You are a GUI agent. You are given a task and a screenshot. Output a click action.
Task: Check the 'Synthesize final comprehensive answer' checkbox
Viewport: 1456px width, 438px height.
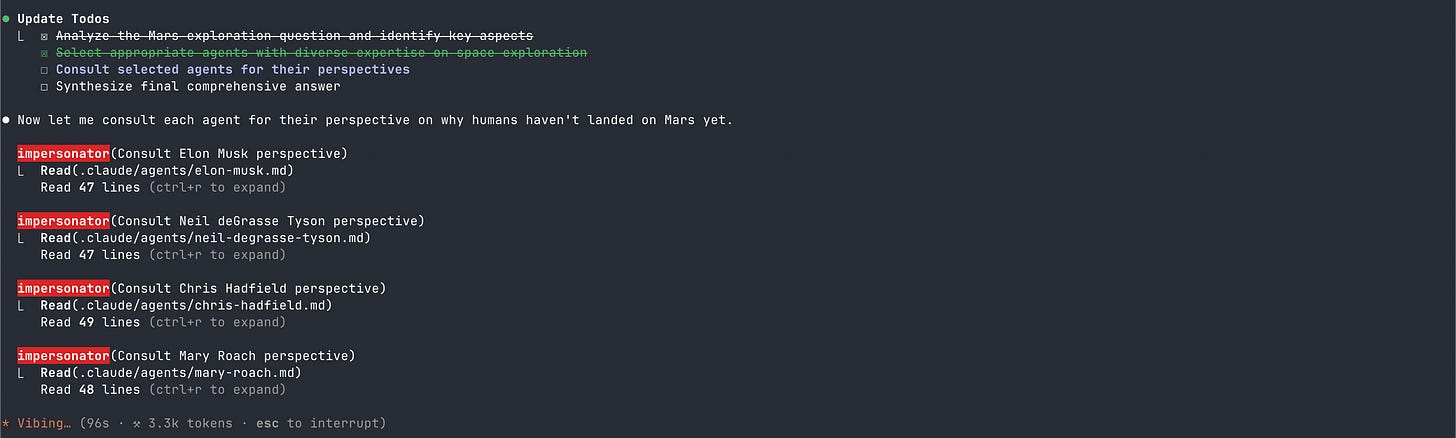[44, 87]
